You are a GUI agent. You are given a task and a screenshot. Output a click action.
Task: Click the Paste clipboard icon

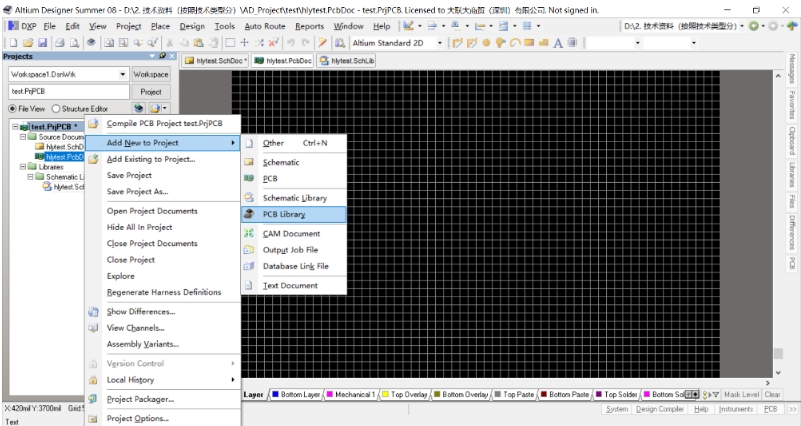tap(199, 43)
